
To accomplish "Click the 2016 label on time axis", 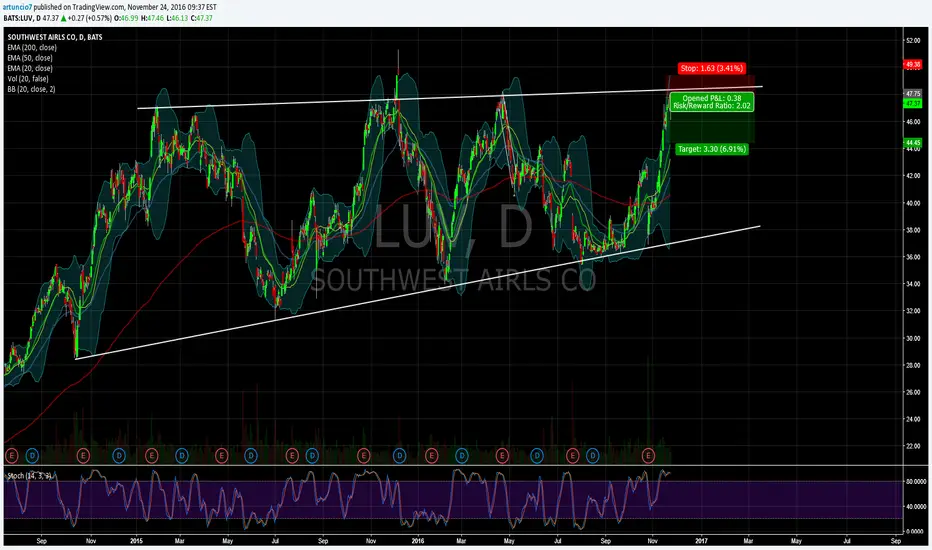I will [x=418, y=541].
